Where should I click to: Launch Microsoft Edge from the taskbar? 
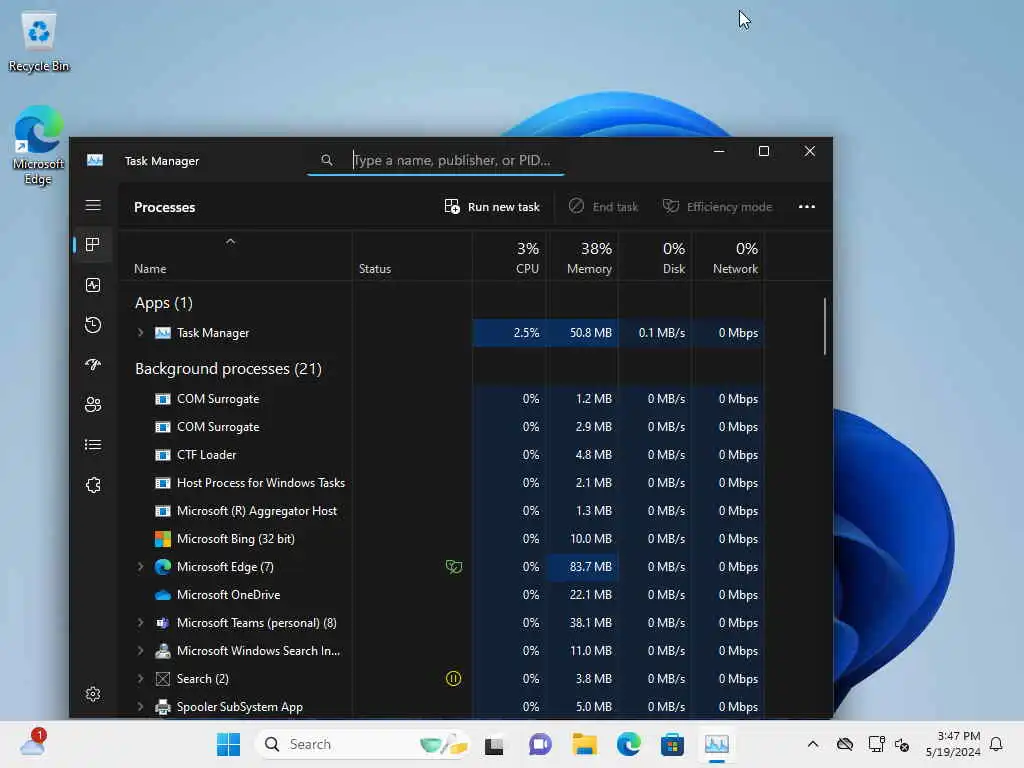coord(628,744)
